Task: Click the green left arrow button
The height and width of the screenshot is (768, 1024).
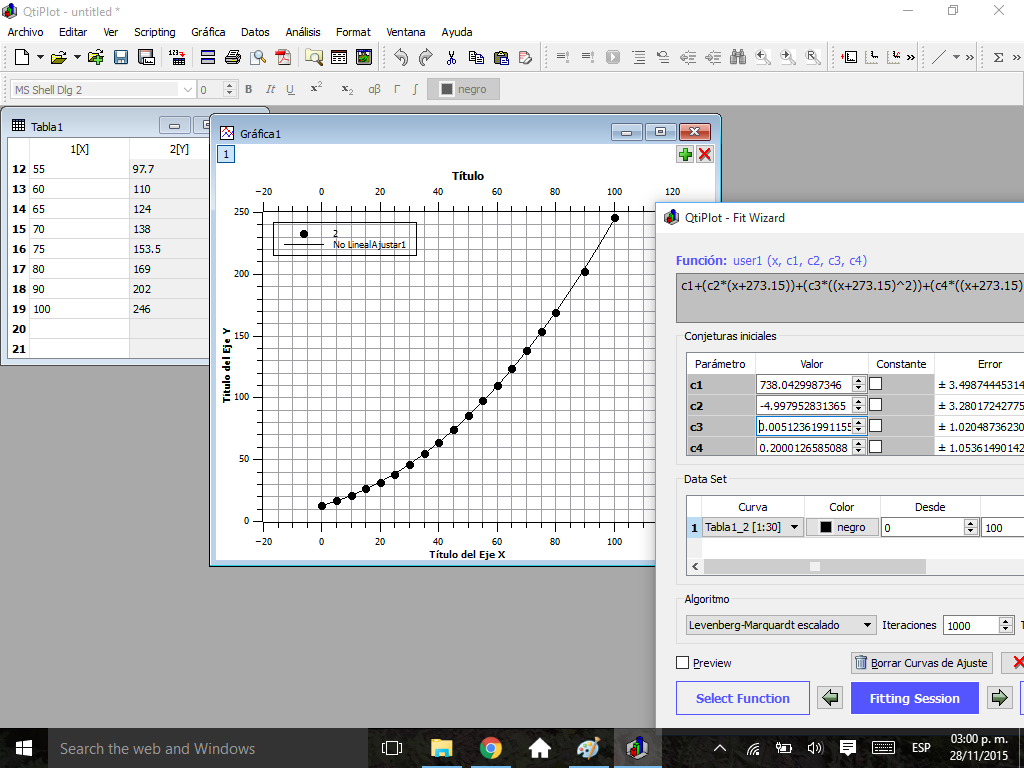Action: [x=830, y=698]
